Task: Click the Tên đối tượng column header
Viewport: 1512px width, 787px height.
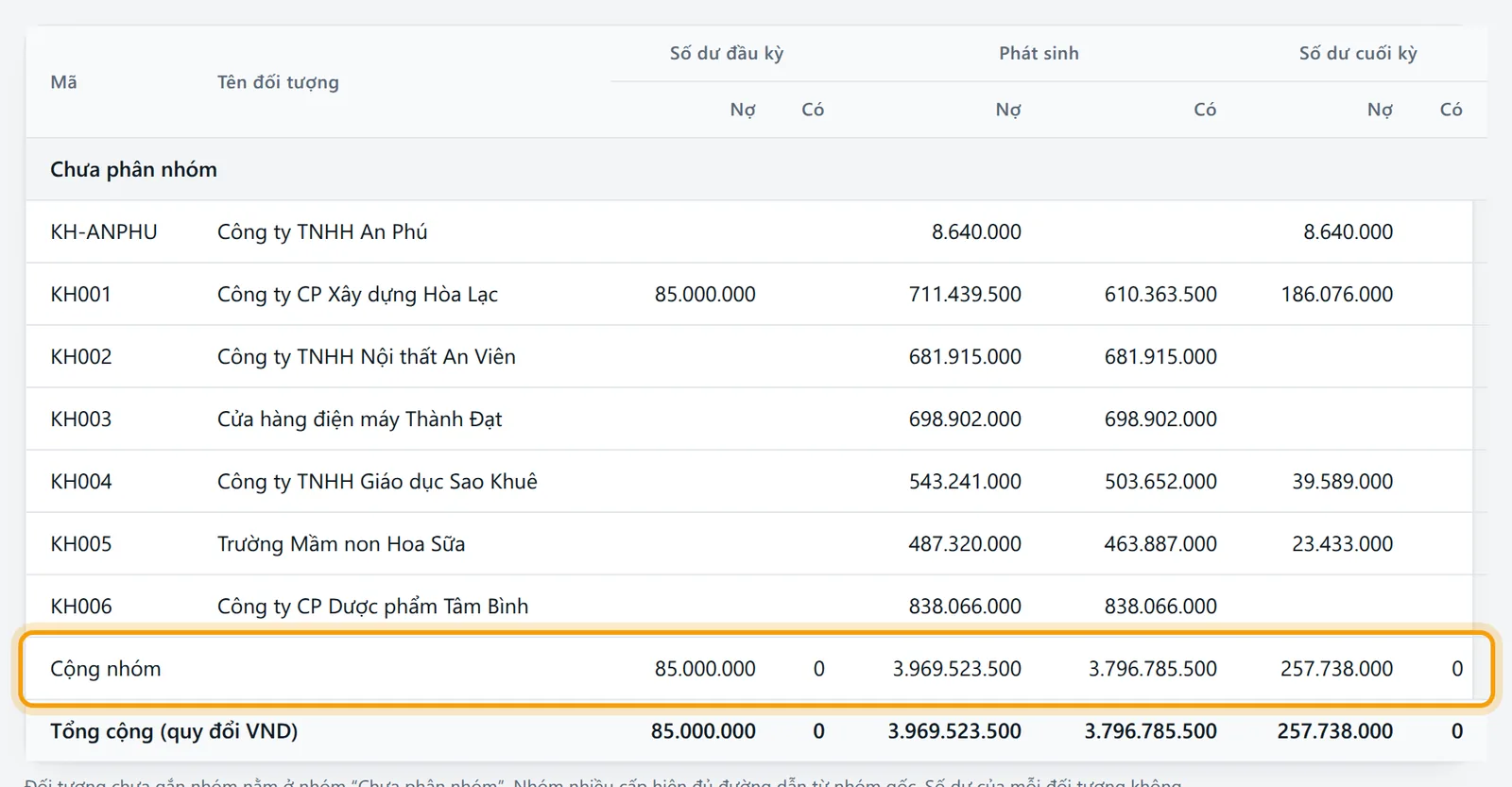Action: [x=278, y=82]
